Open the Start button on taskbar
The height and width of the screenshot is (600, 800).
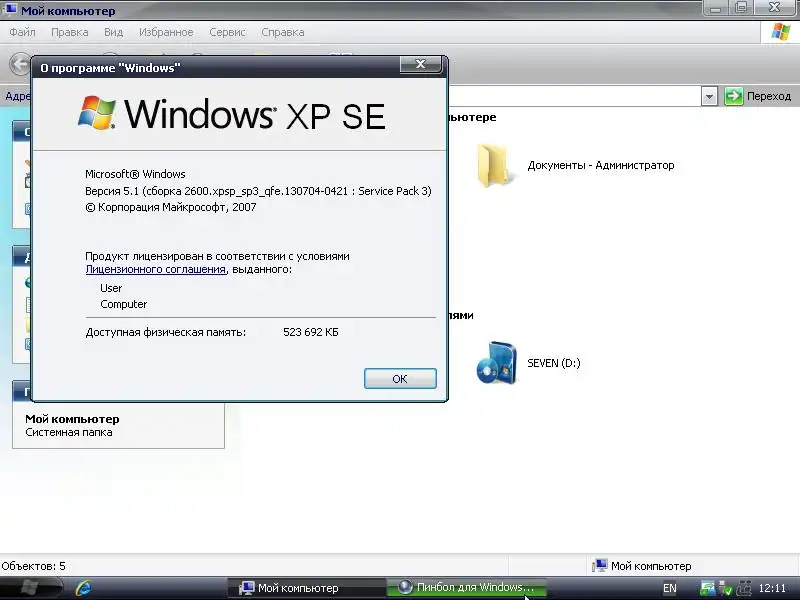[30, 588]
